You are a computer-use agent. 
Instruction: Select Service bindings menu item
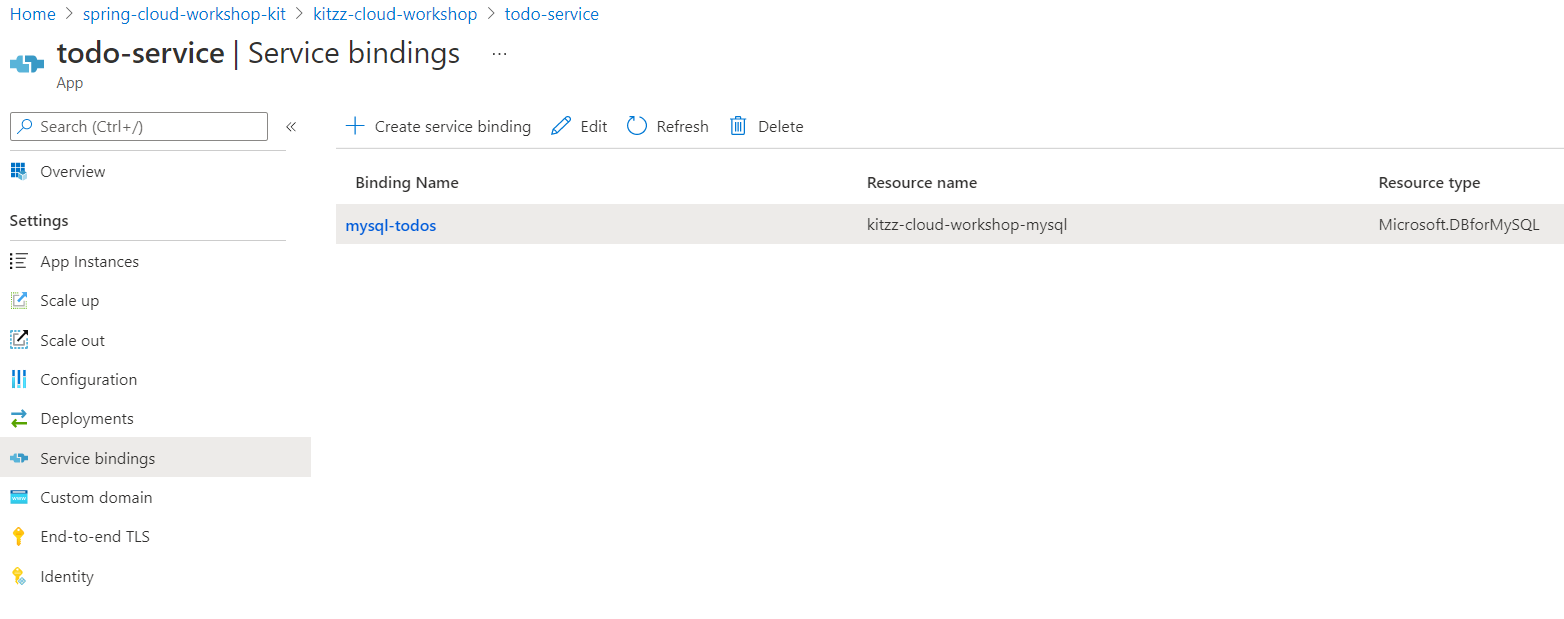pos(155,458)
